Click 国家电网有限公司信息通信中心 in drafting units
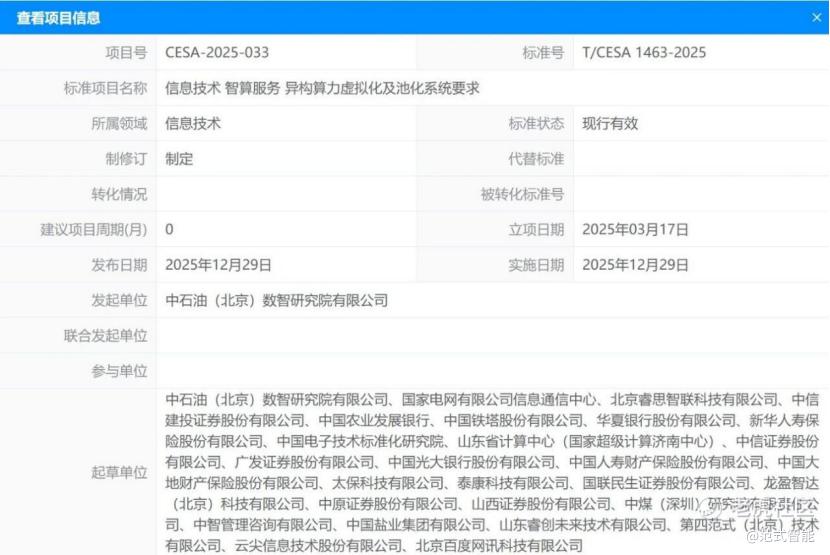 (x=499, y=399)
